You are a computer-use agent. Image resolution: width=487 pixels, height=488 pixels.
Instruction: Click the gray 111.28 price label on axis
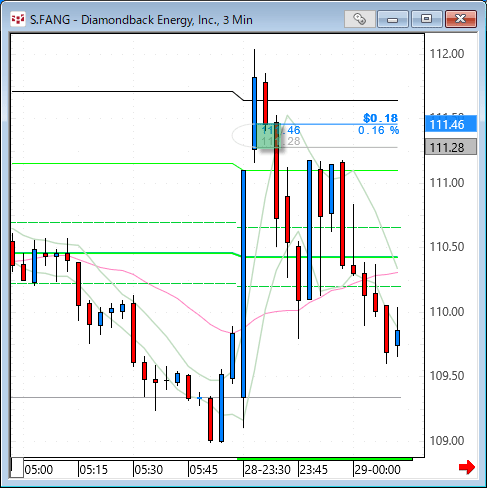tap(451, 147)
